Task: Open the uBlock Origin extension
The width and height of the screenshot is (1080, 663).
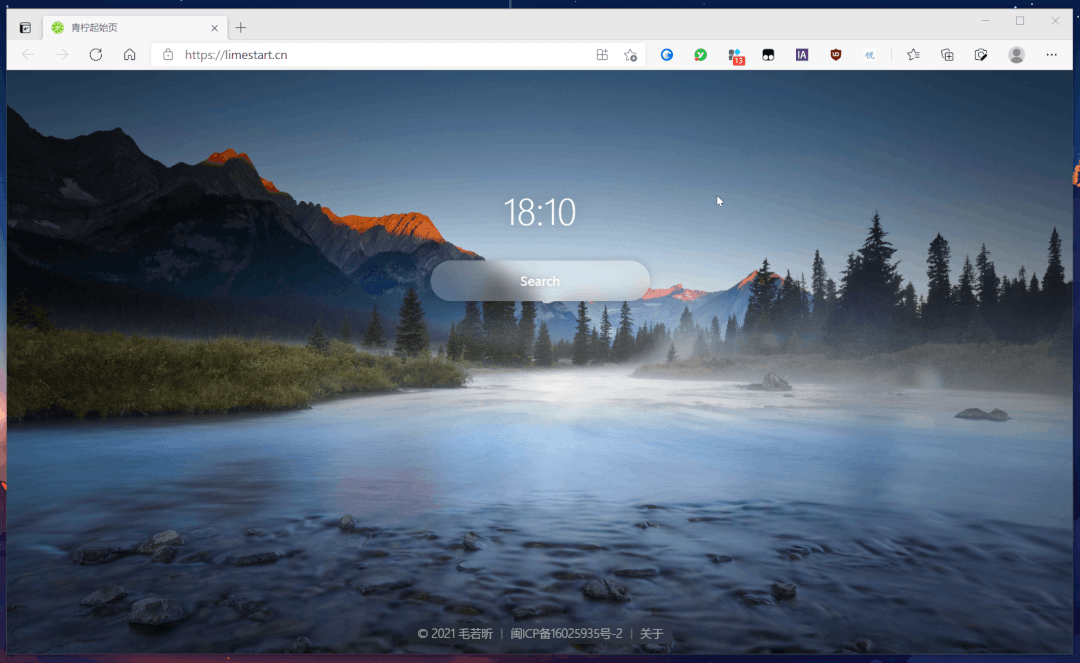Action: point(835,54)
